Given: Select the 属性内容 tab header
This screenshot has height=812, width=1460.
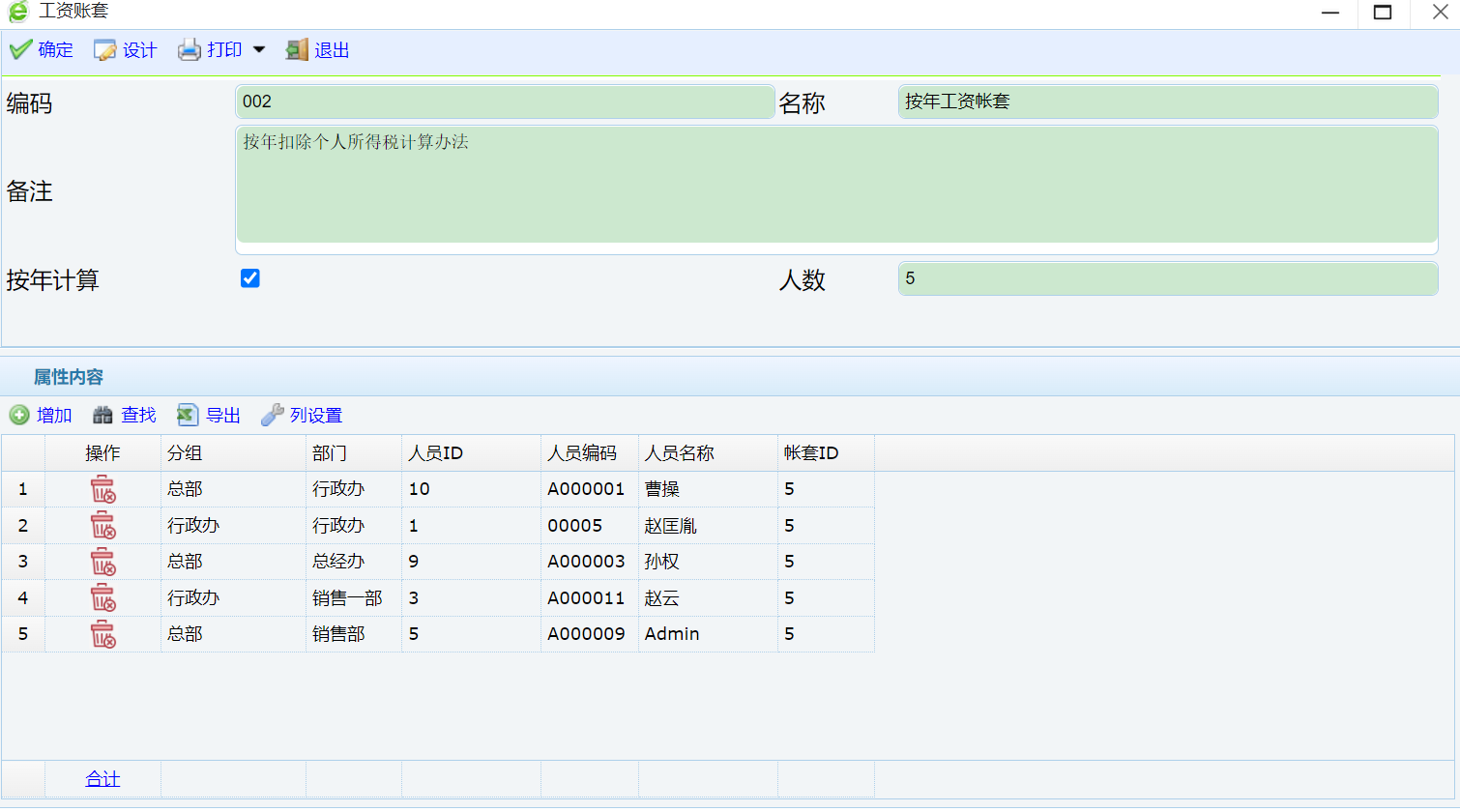Looking at the screenshot, I should [69, 377].
